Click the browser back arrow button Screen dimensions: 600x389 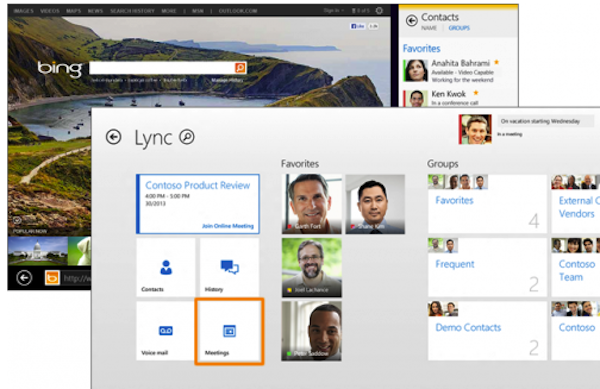(x=24, y=278)
